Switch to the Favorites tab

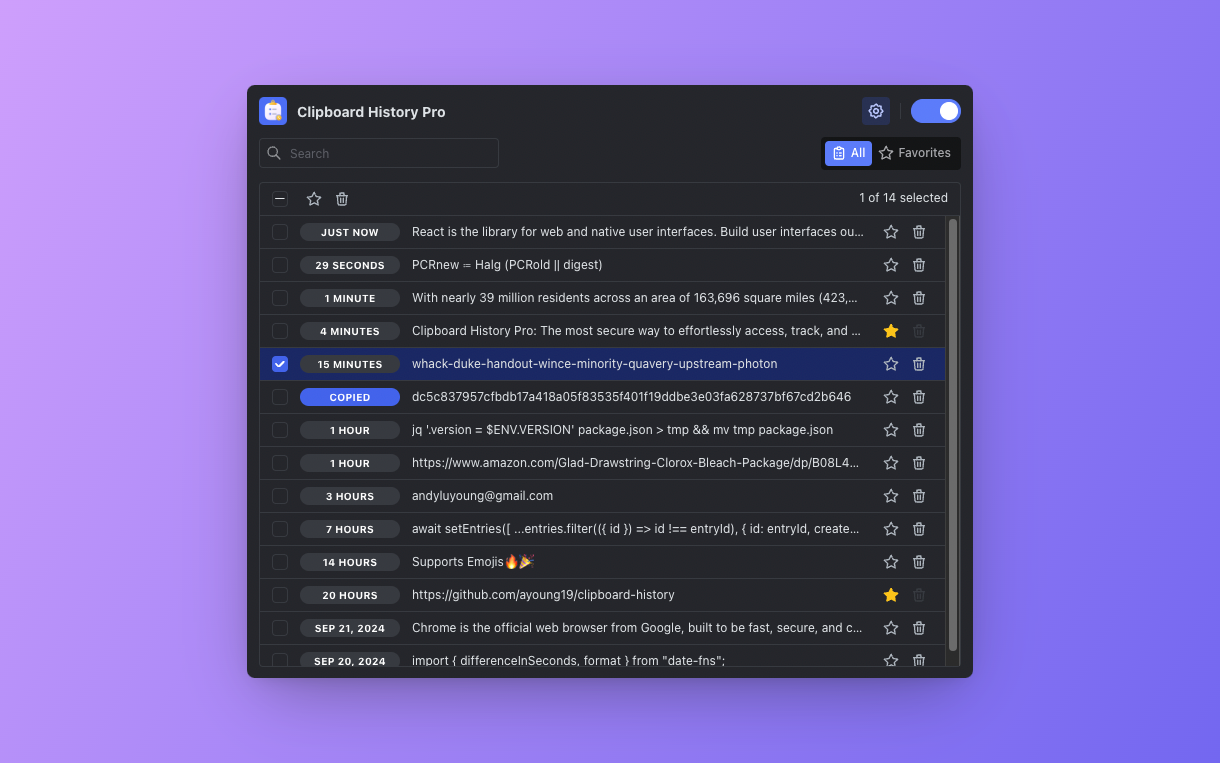coord(915,153)
